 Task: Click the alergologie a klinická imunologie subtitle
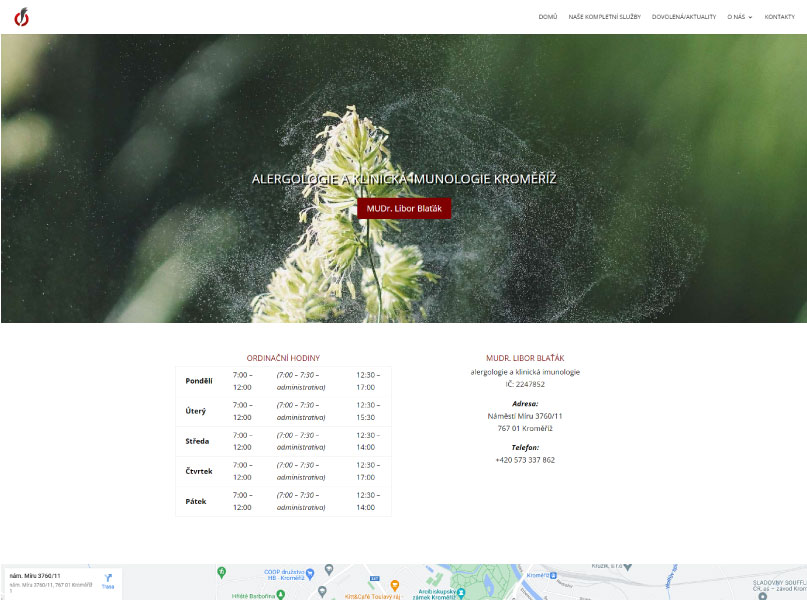(x=525, y=372)
